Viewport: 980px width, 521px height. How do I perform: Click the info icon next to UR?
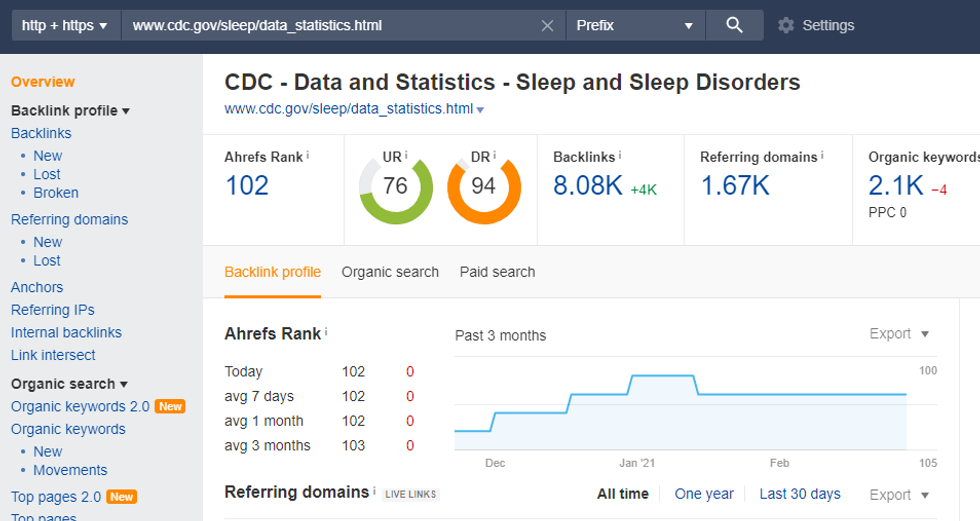click(x=406, y=155)
